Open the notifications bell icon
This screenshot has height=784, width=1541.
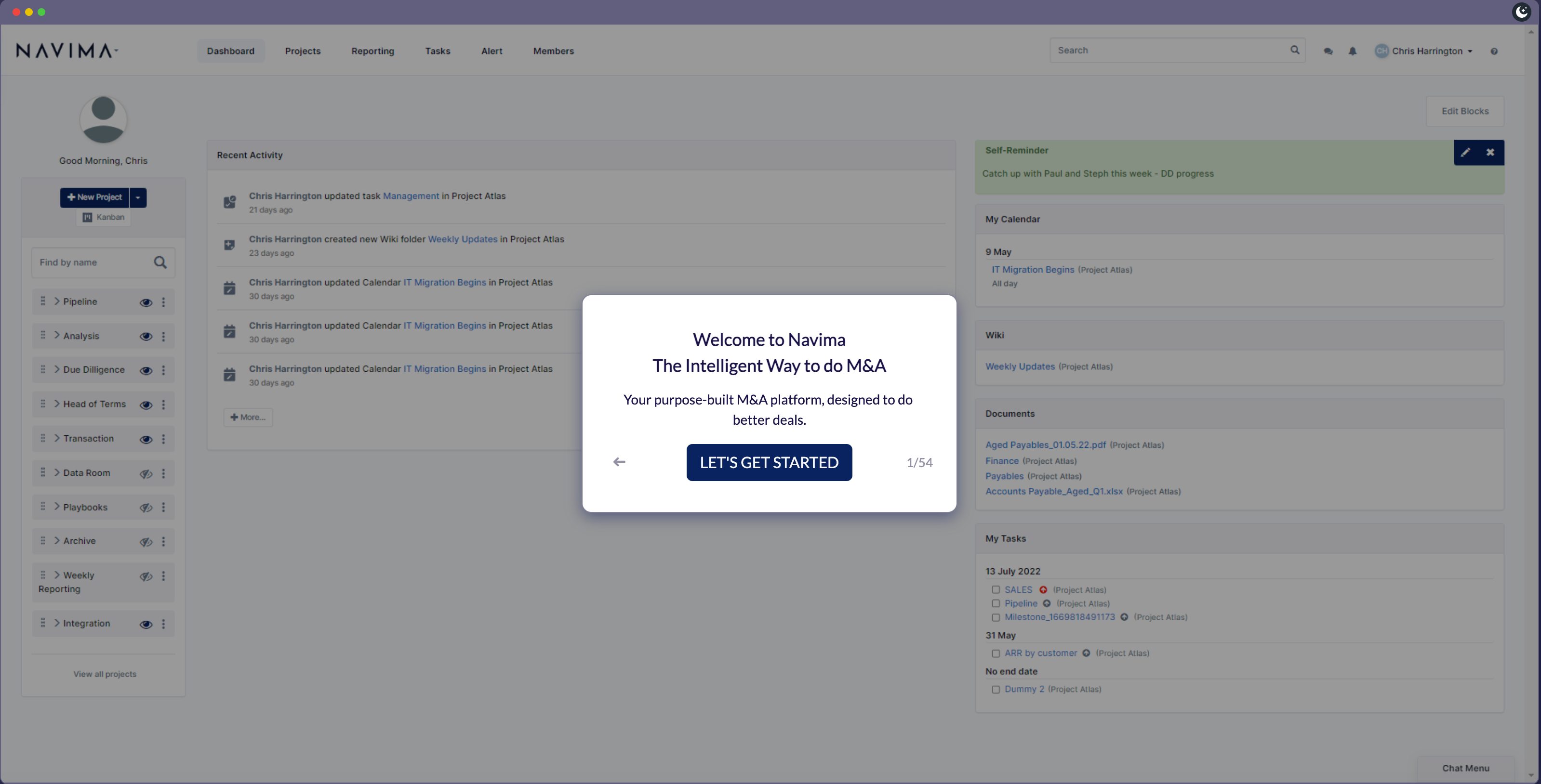(x=1353, y=52)
